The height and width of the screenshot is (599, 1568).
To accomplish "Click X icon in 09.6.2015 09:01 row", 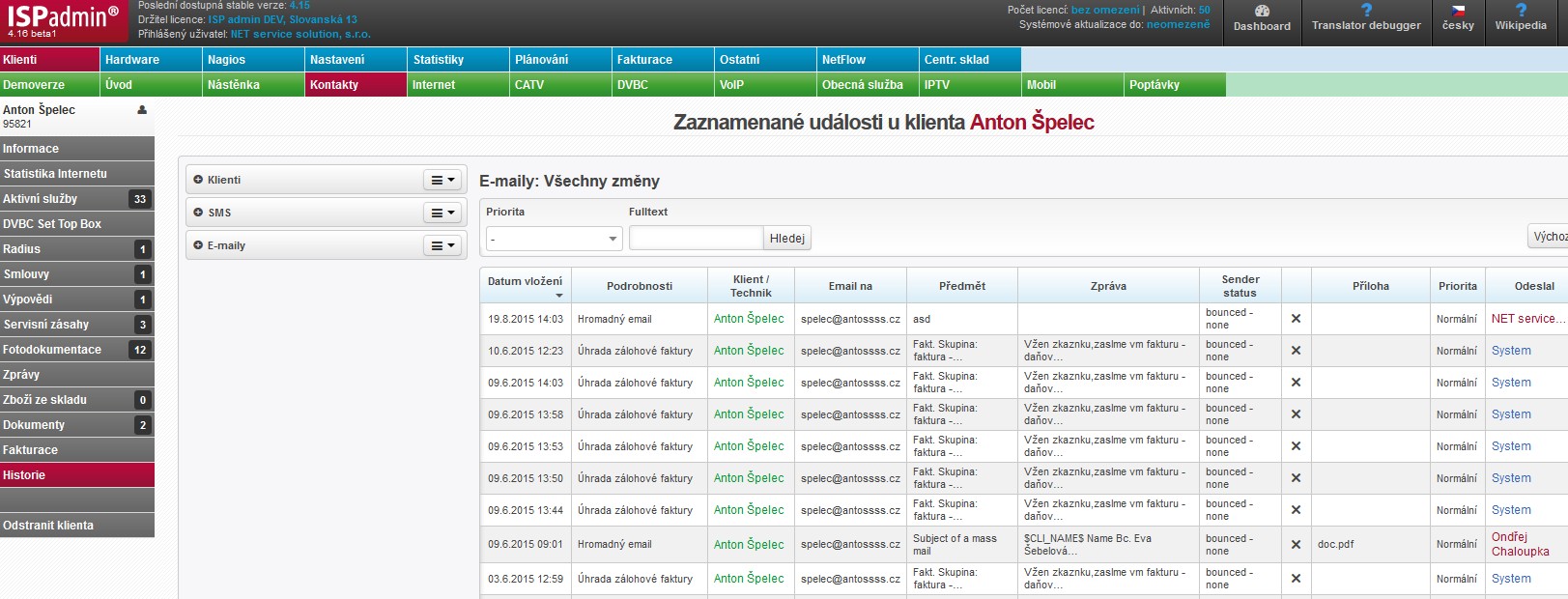I will click(x=1296, y=545).
